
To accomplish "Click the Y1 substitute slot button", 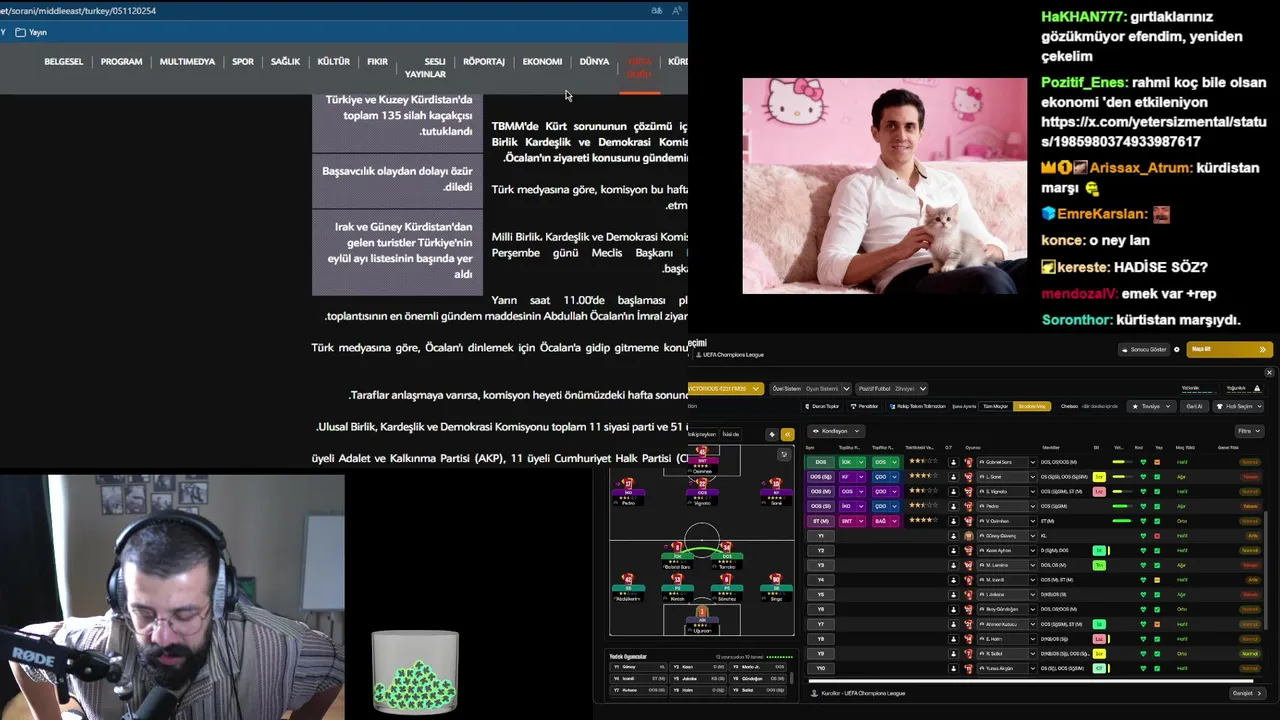I will pos(821,536).
